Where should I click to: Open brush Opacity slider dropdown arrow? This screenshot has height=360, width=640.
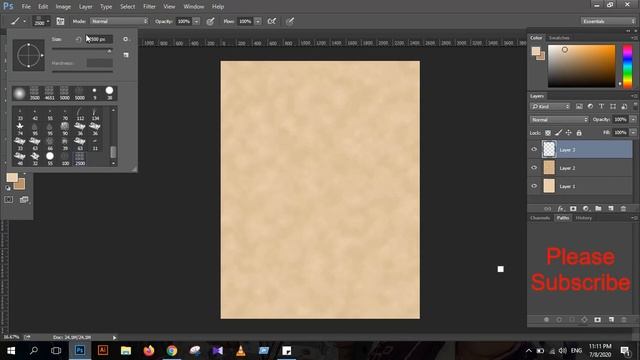click(196, 21)
